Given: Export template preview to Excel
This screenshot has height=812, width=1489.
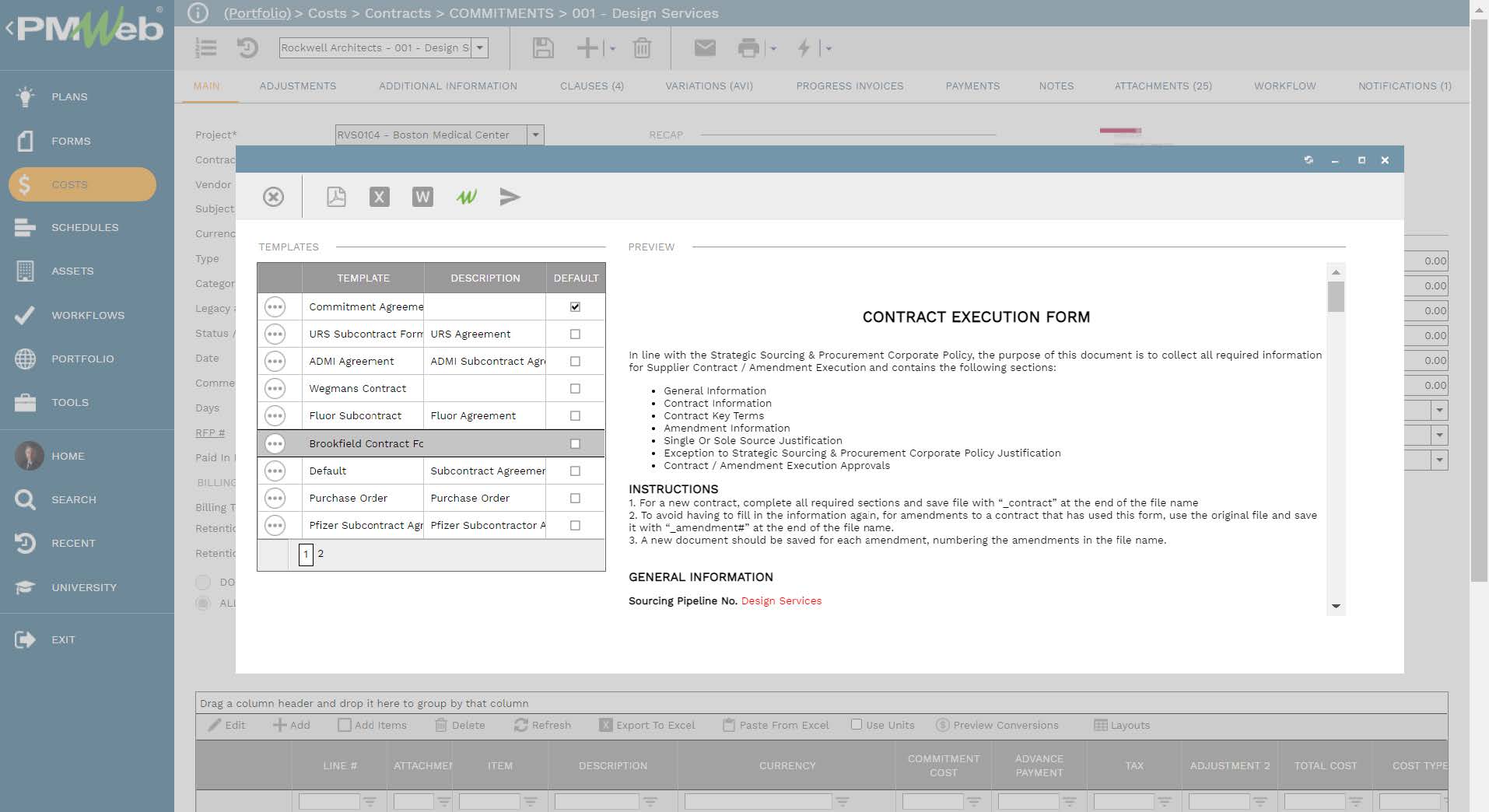Looking at the screenshot, I should [x=379, y=197].
